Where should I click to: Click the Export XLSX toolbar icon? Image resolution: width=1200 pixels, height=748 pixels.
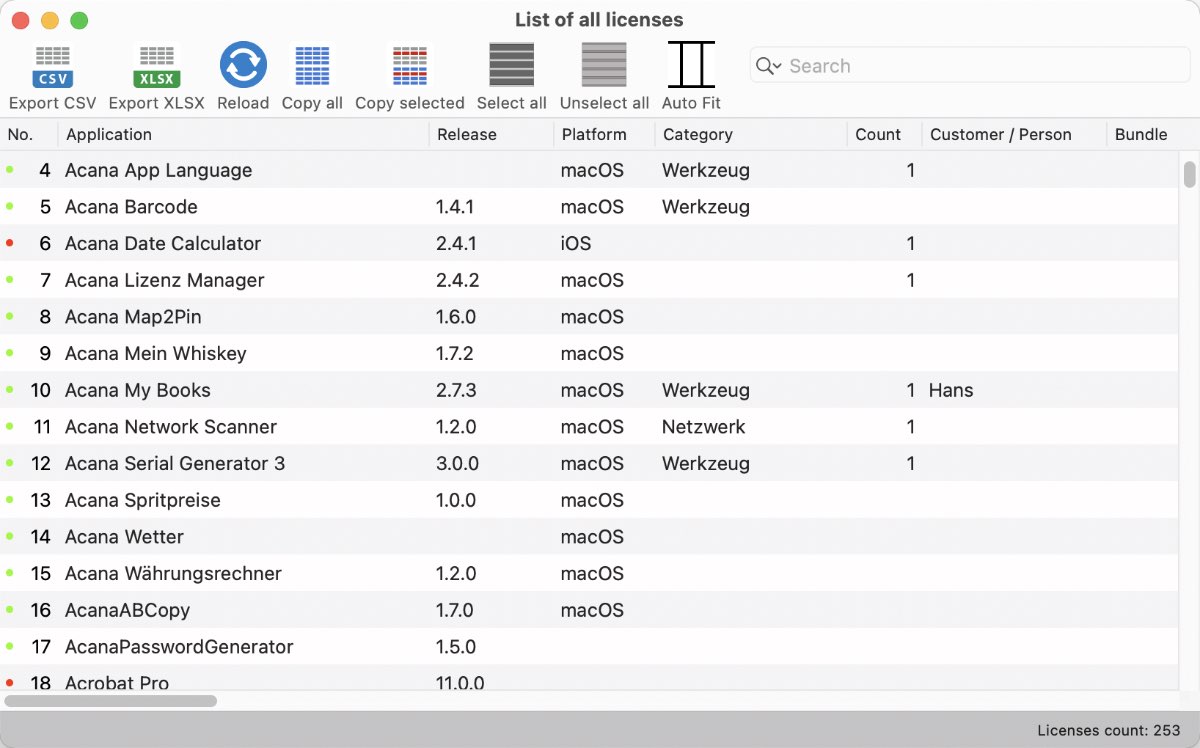pyautogui.click(x=156, y=66)
